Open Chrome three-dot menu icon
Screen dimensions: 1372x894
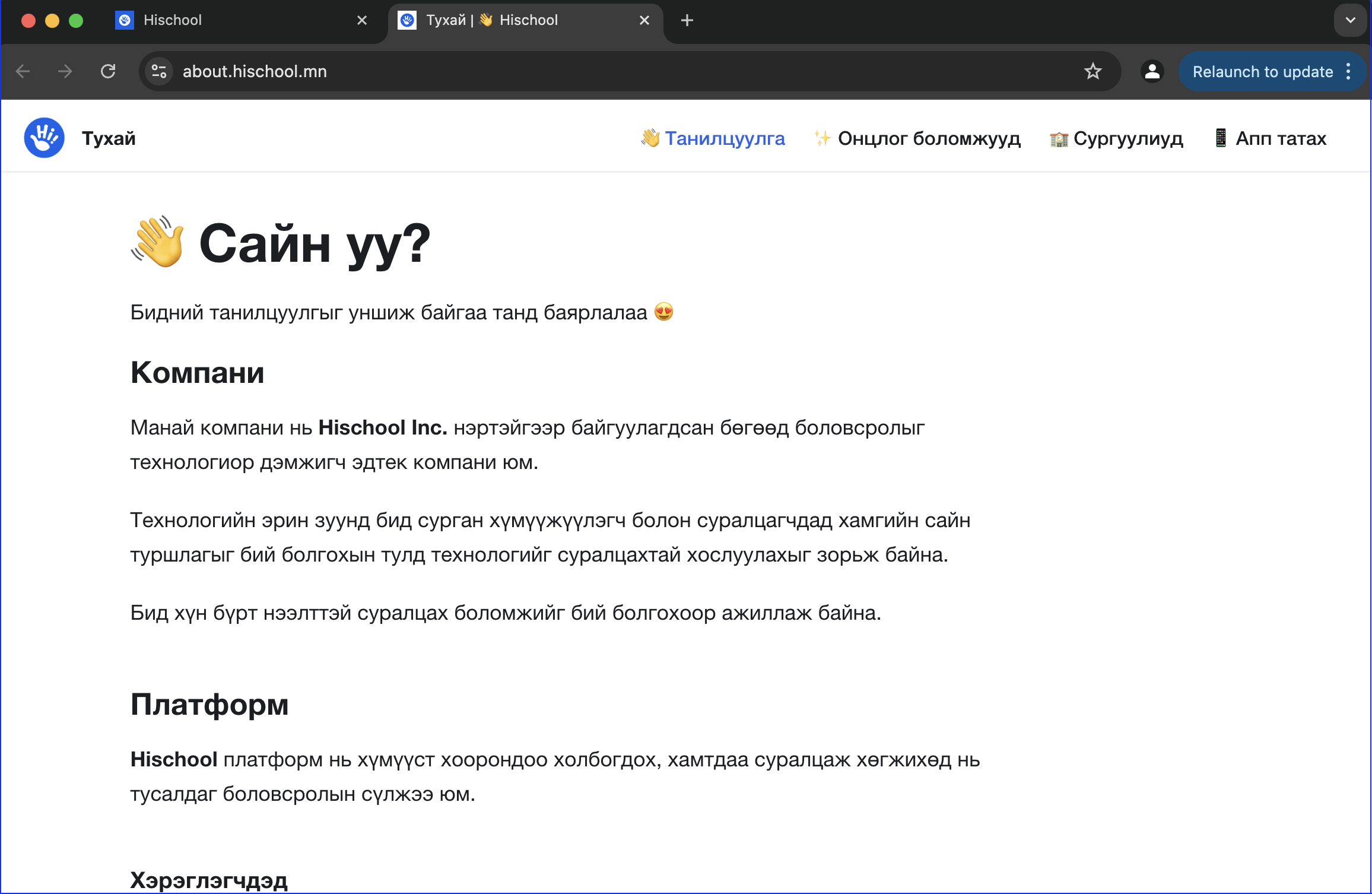(x=1348, y=72)
